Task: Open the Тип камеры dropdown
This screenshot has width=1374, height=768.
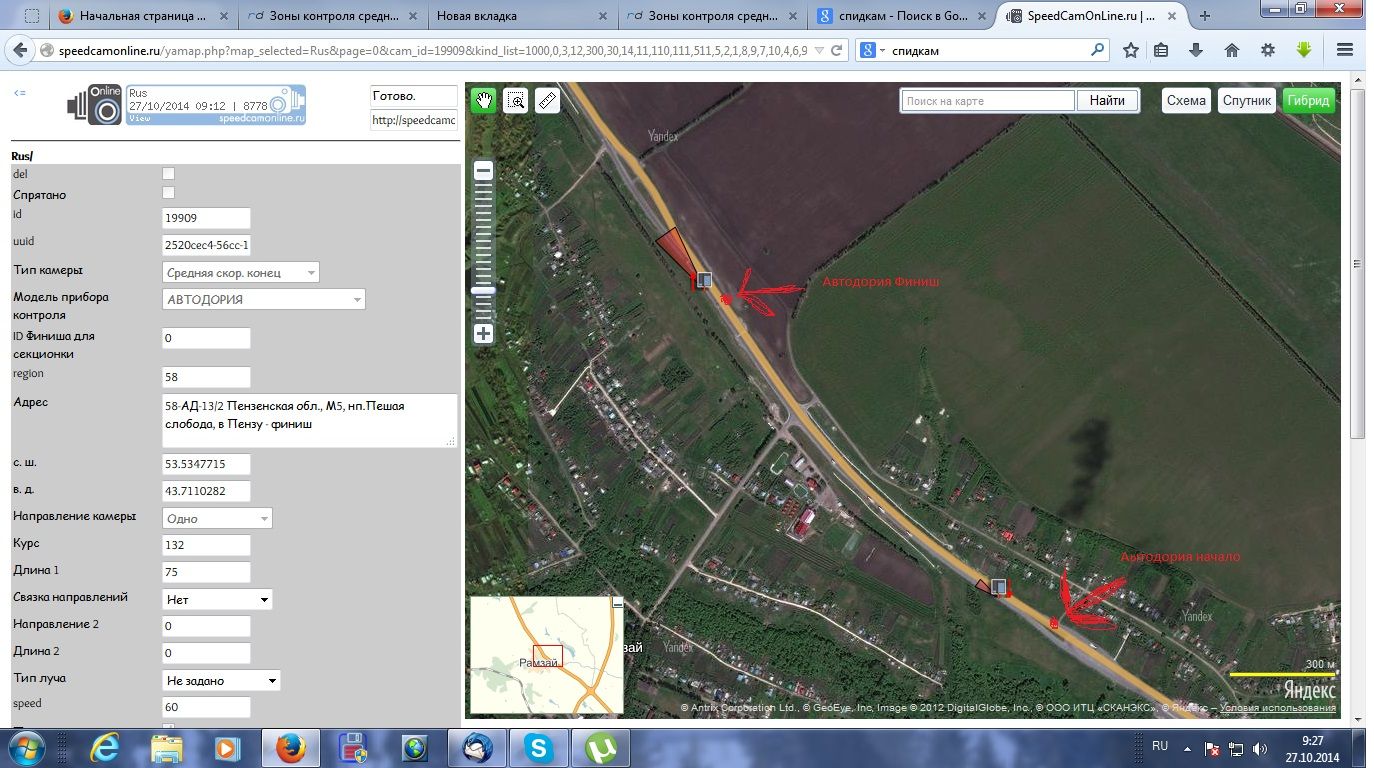Action: point(241,272)
